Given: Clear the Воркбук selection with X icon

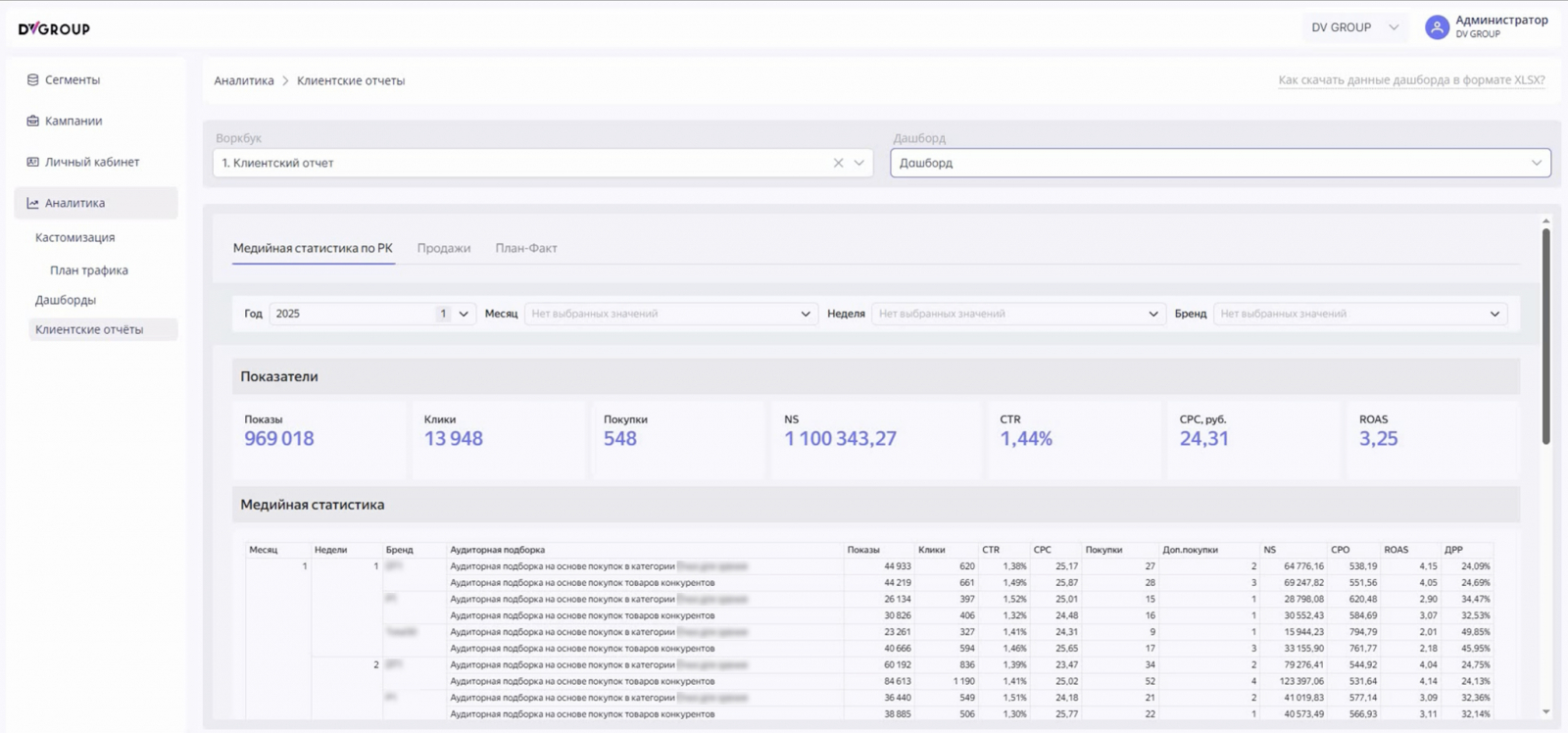Looking at the screenshot, I should (x=838, y=163).
